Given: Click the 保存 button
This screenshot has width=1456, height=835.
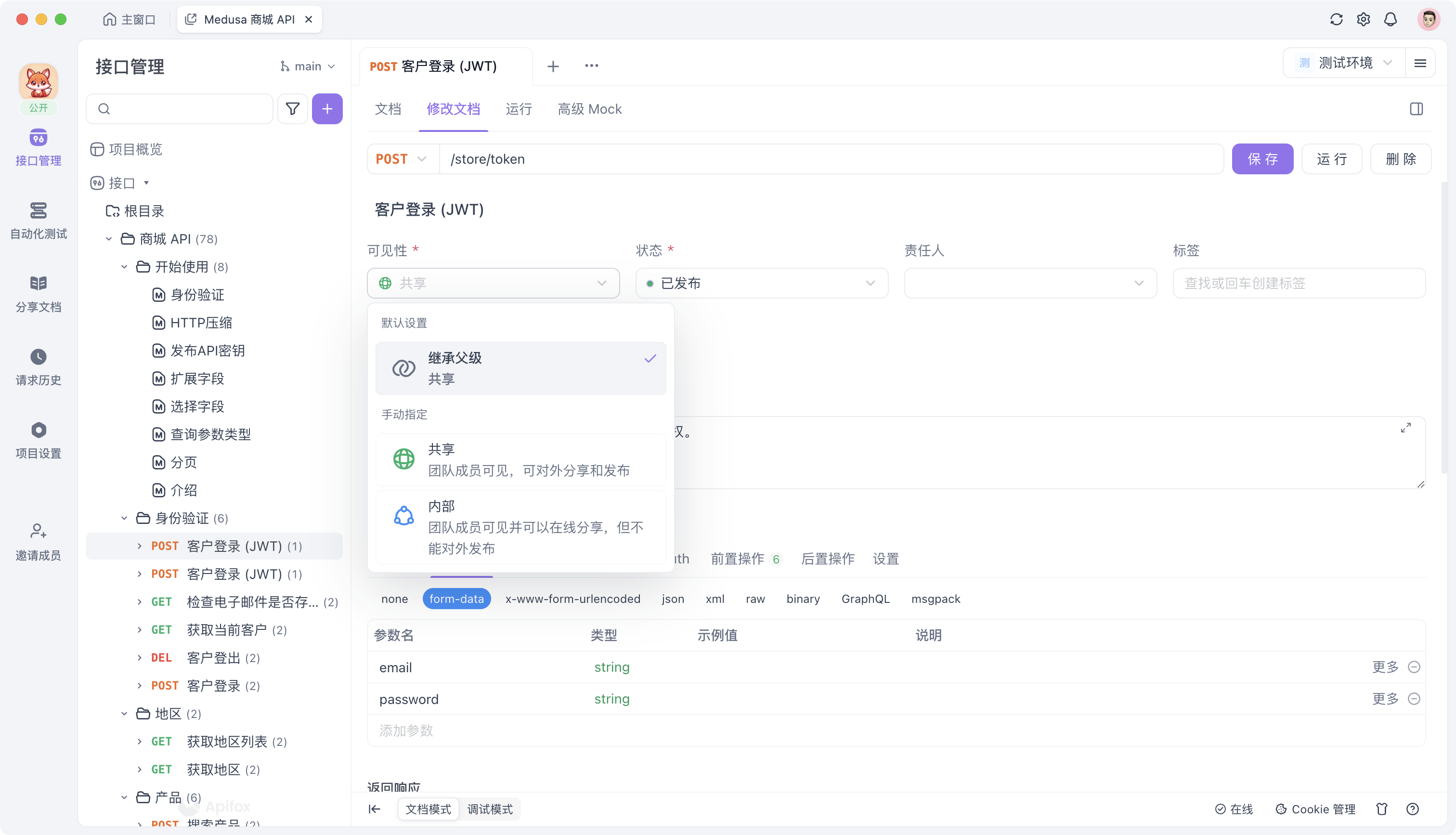Looking at the screenshot, I should 1262,159.
